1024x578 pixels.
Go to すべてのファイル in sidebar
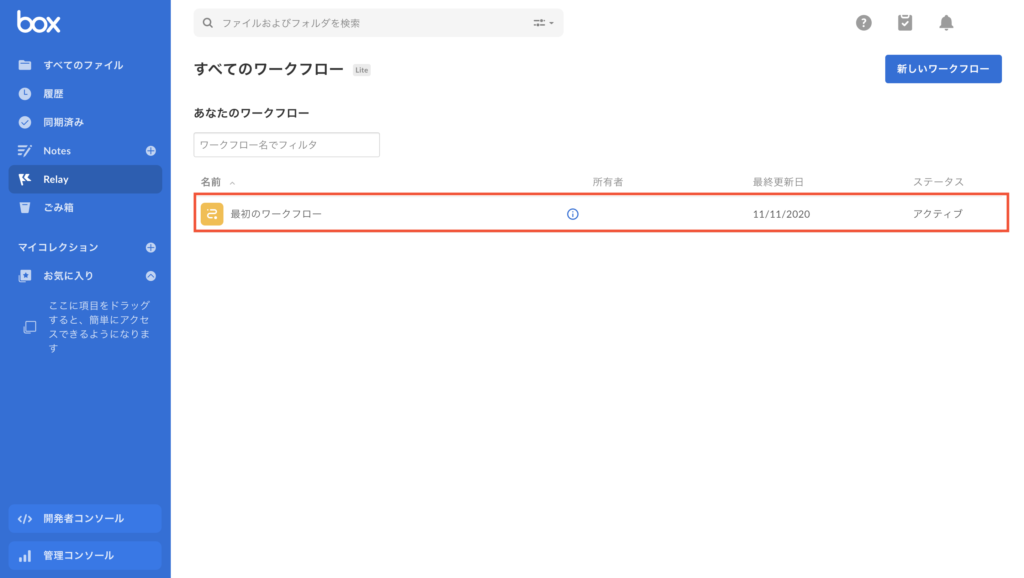[x=85, y=65]
